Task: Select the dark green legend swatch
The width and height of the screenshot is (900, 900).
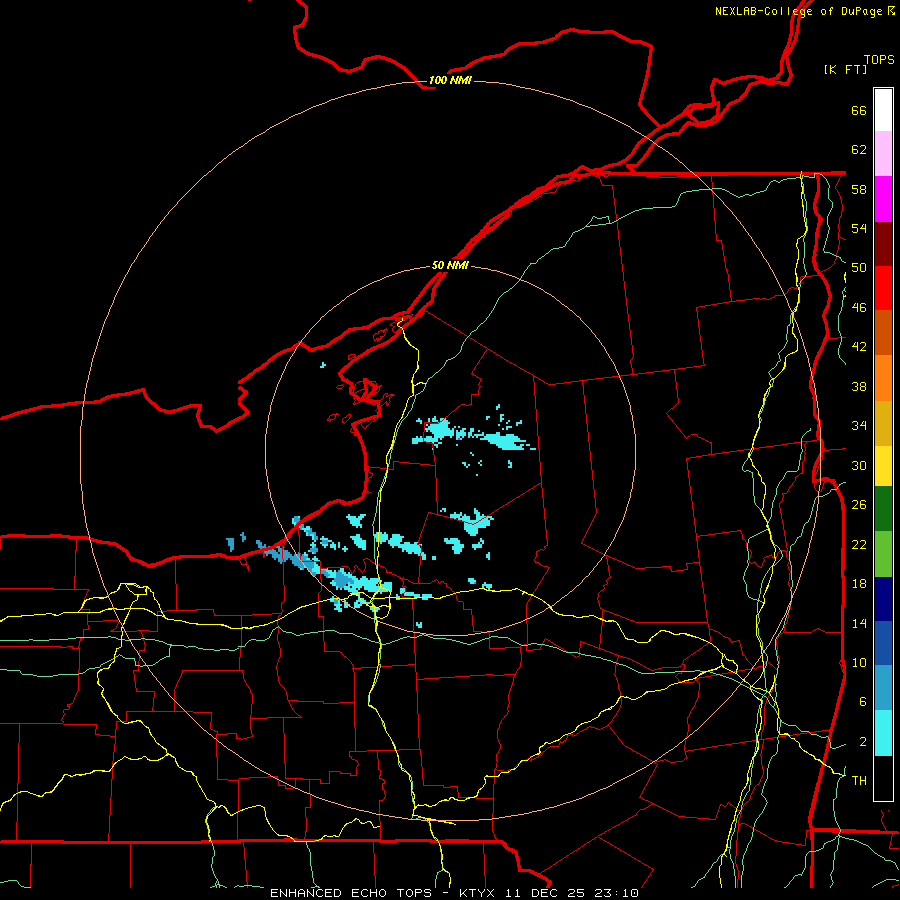Action: (883, 509)
